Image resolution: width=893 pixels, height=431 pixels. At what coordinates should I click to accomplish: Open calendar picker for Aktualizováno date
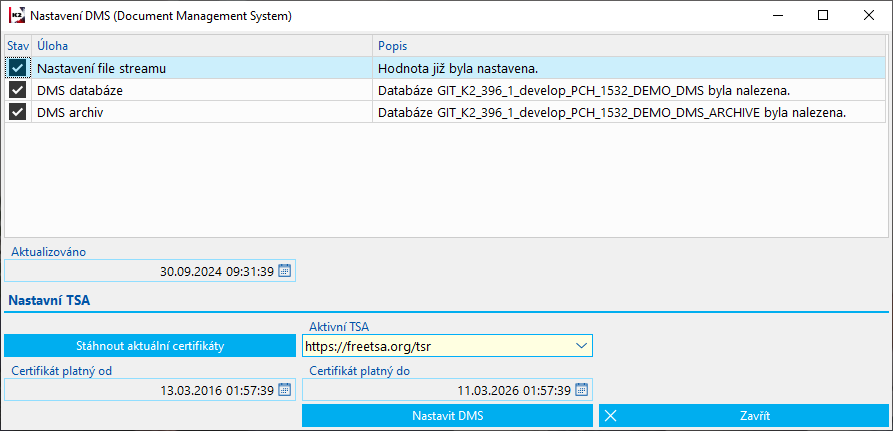pos(284,271)
